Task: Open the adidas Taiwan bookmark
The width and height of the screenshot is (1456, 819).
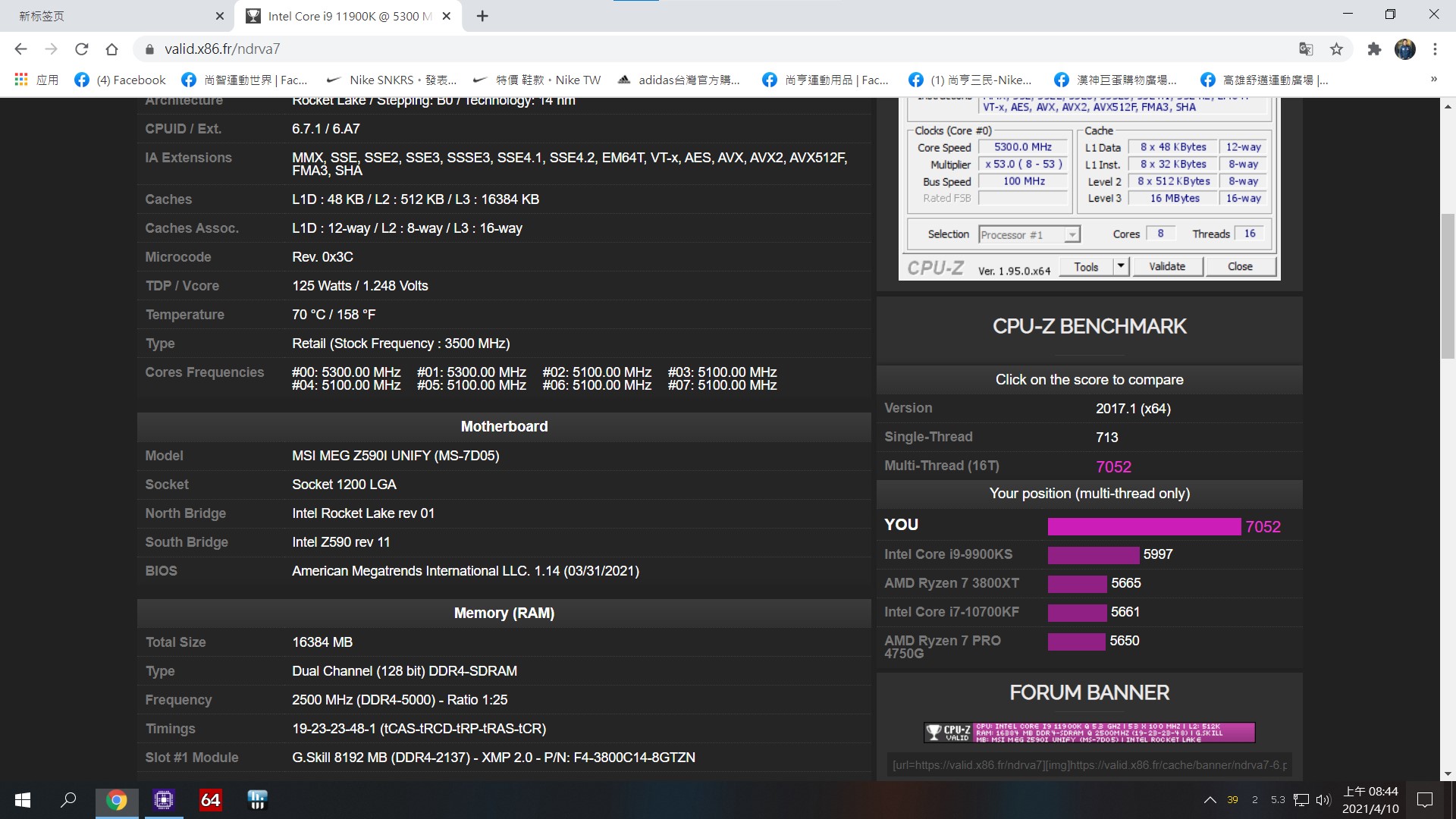Action: pyautogui.click(x=679, y=80)
